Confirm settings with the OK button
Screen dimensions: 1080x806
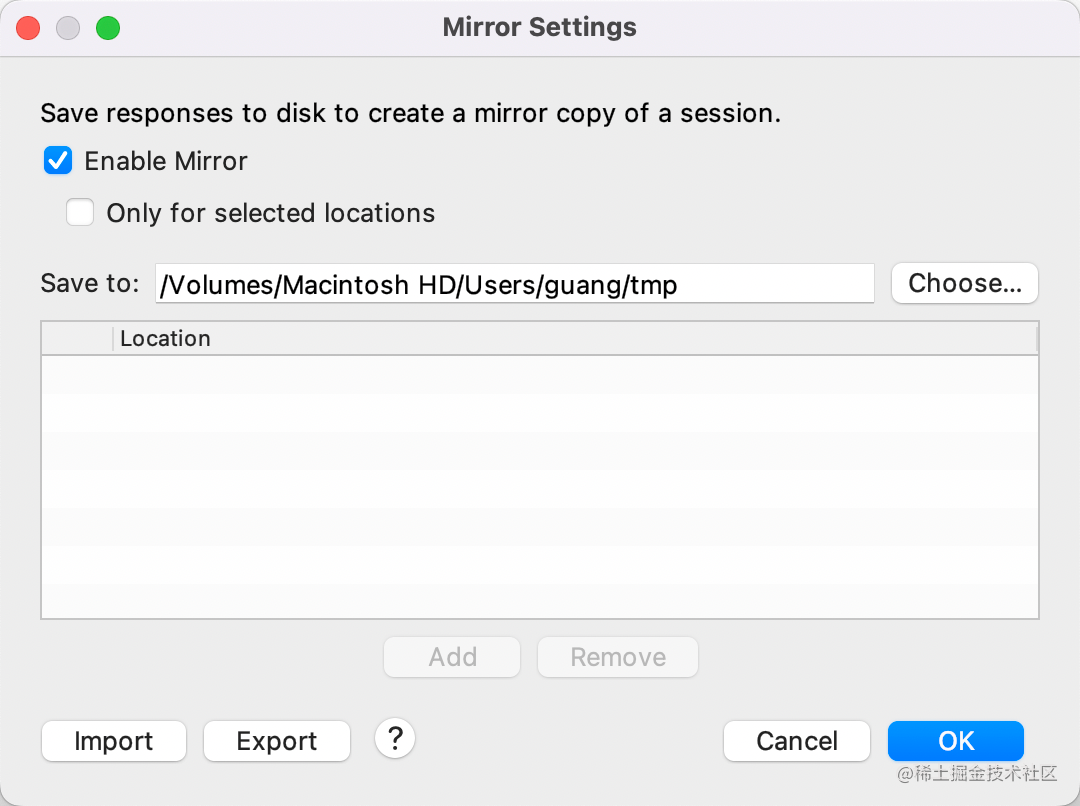(x=956, y=741)
